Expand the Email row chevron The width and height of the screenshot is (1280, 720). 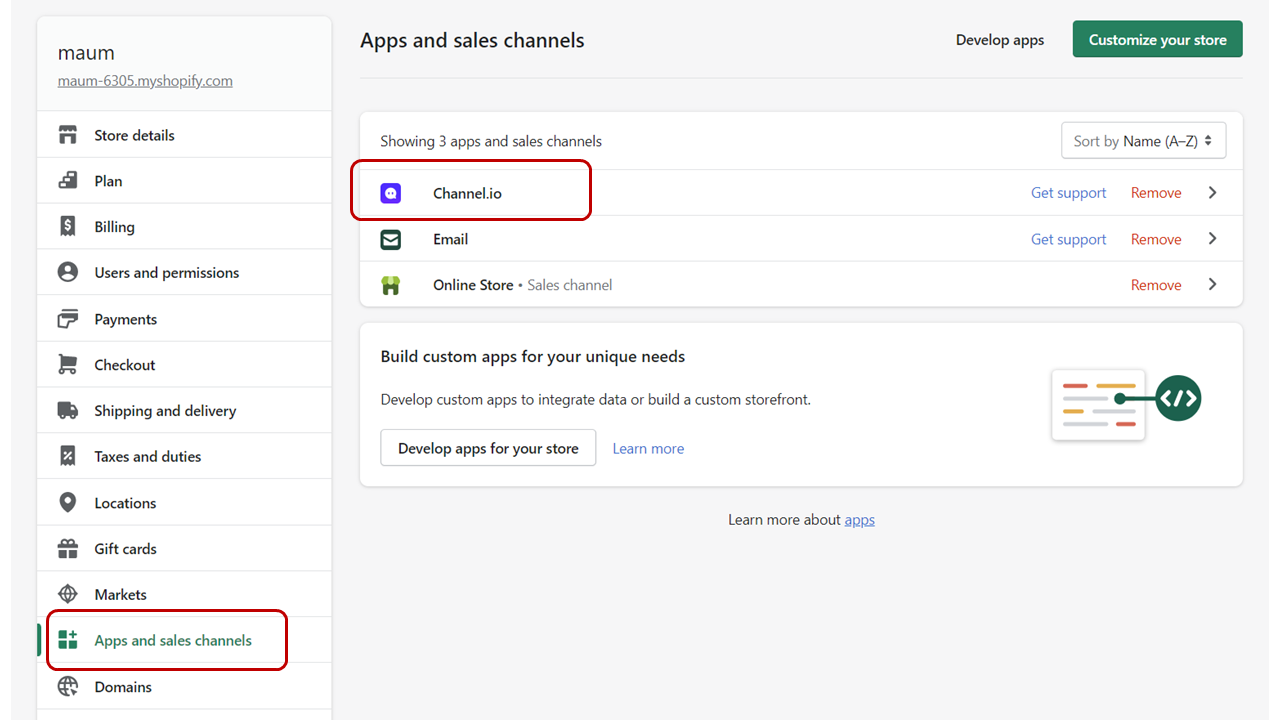pos(1212,239)
